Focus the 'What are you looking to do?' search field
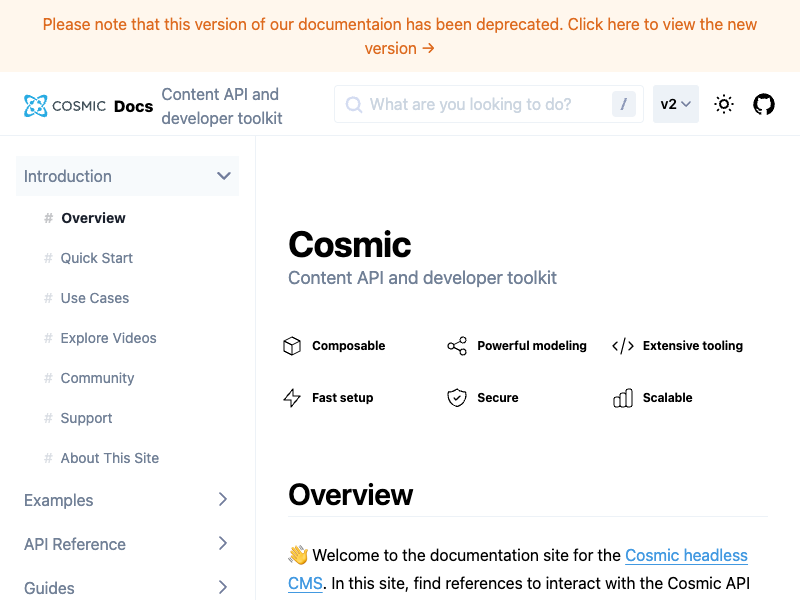This screenshot has height=600, width=800. click(489, 104)
